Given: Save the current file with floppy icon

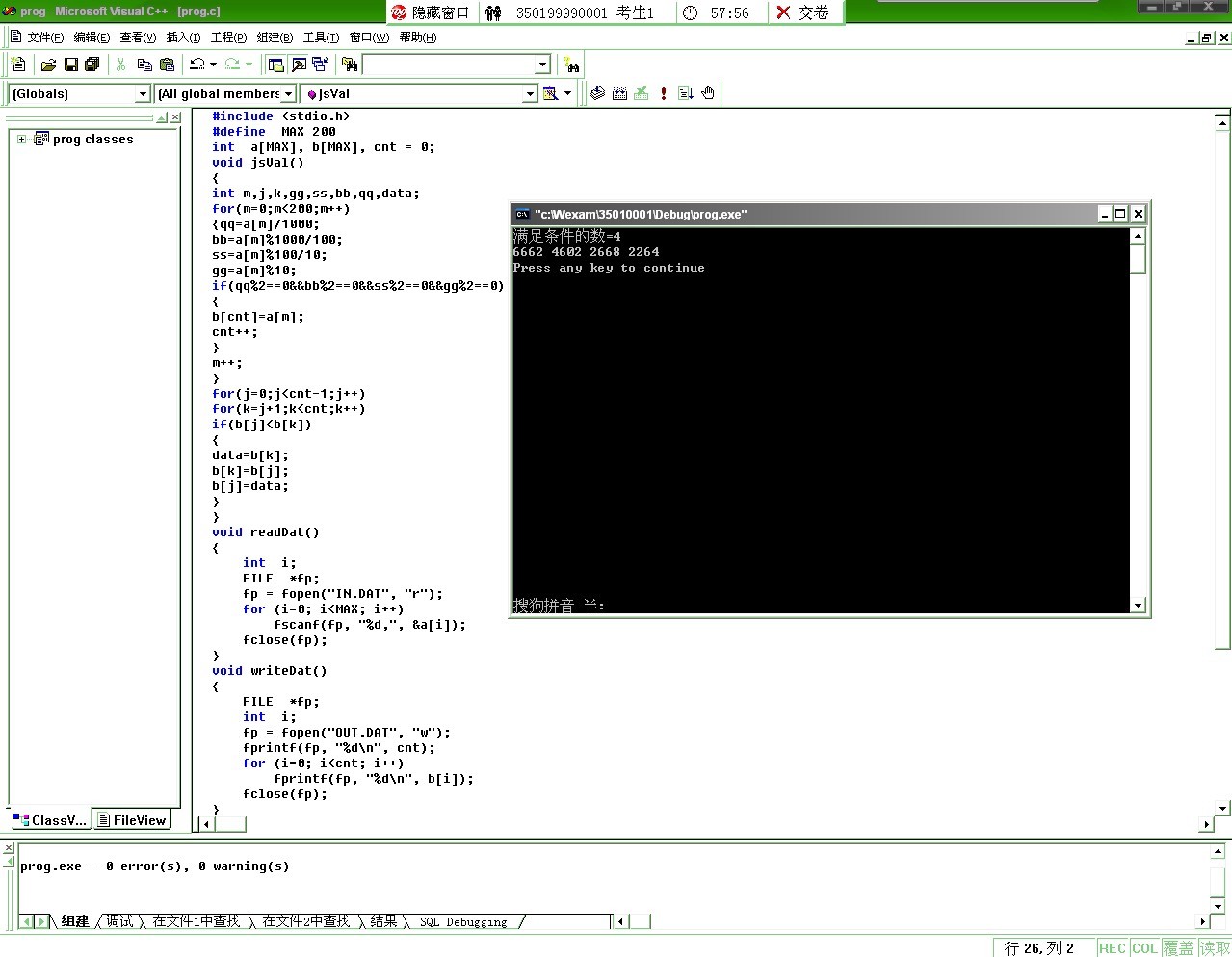Looking at the screenshot, I should click(x=70, y=65).
